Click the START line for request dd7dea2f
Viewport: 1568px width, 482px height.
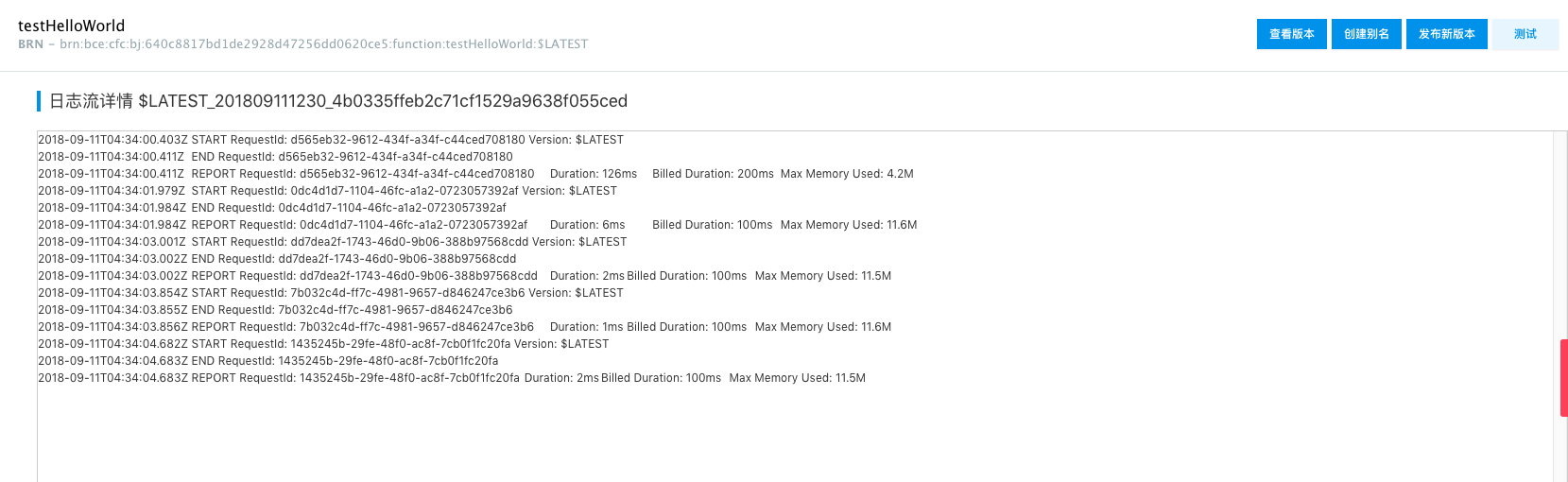coord(333,242)
